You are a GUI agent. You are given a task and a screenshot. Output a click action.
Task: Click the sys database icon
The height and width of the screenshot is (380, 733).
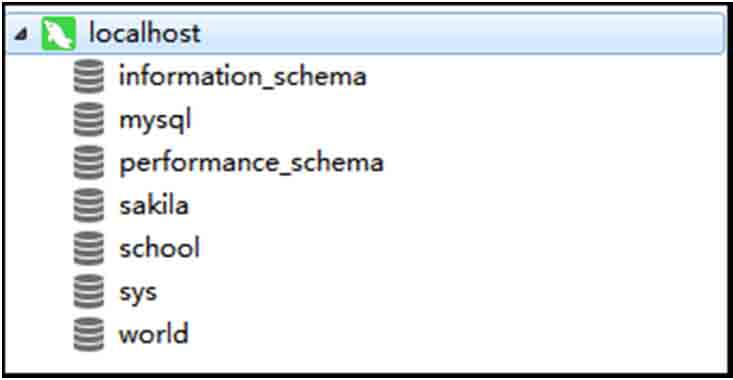click(89, 292)
